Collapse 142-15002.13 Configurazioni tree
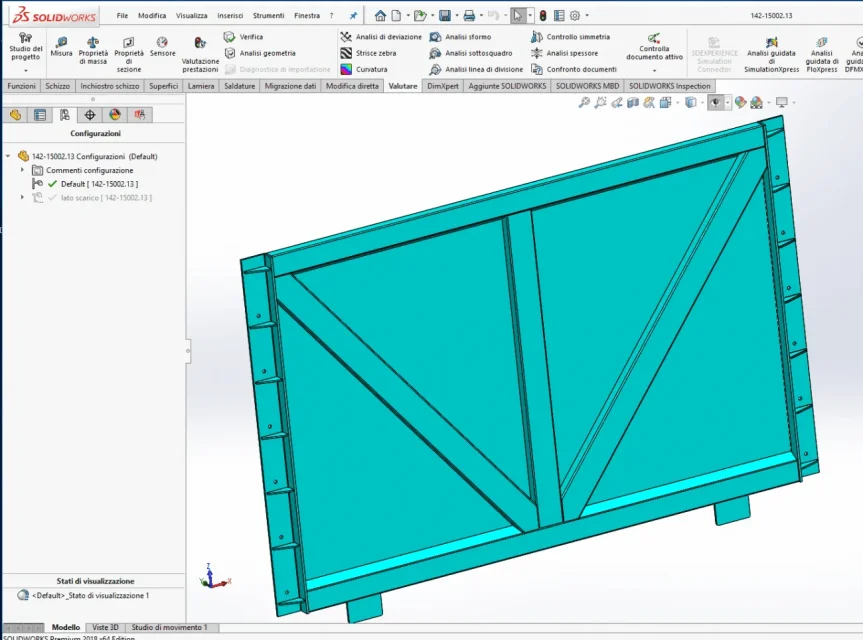 click(x=8, y=156)
